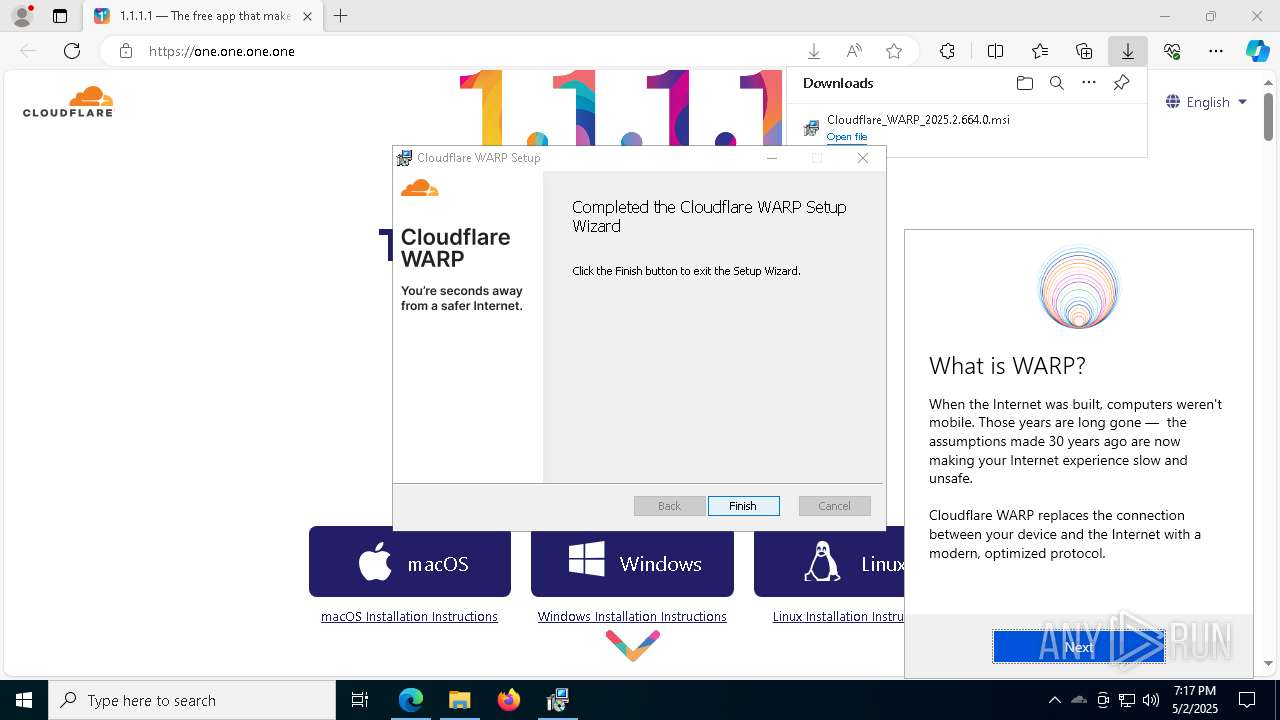
Task: Open the volume tray icon
Action: pos(1151,700)
